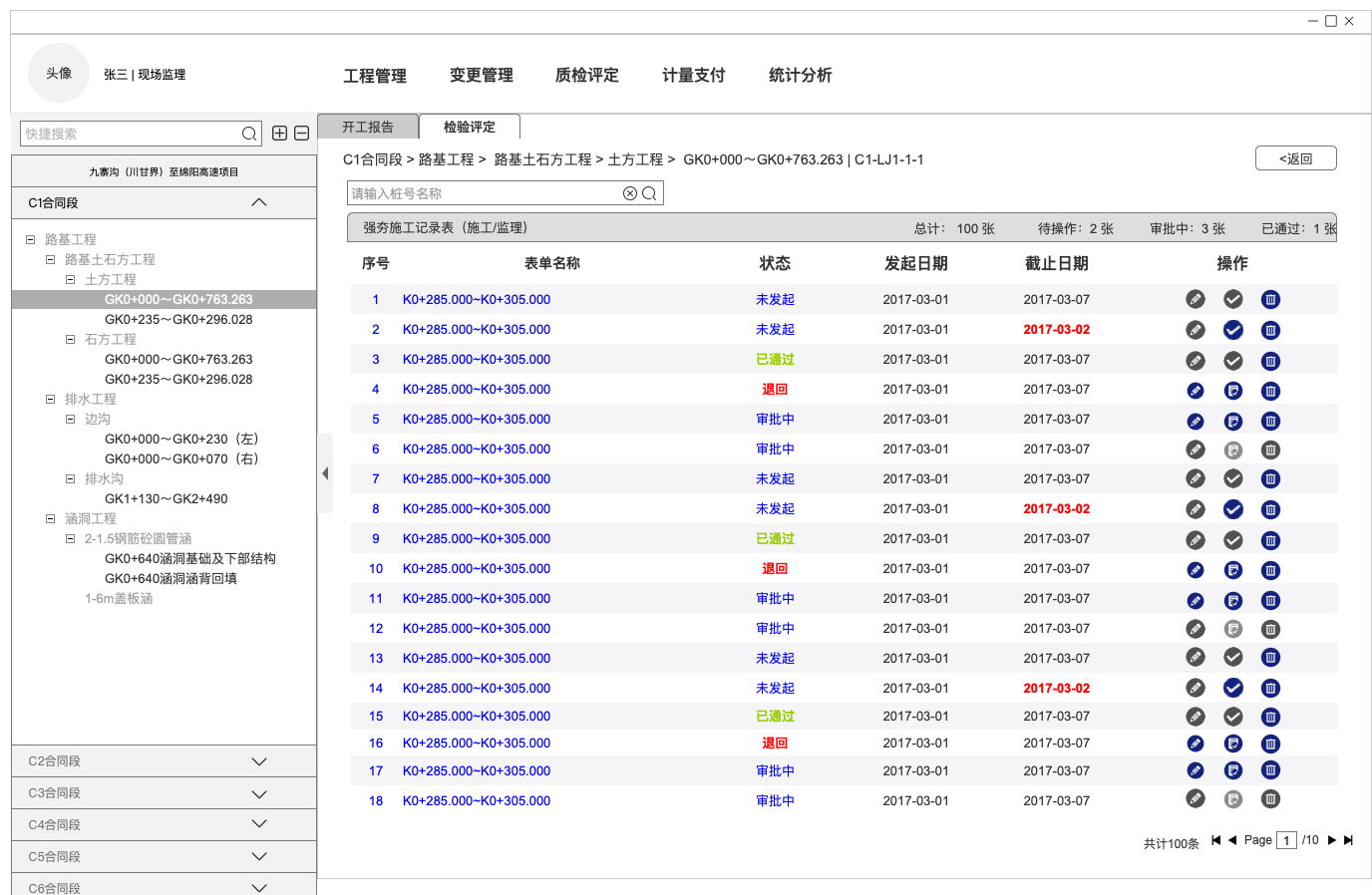Click the checkmark approve icon in row 2
Viewport: 1372px width, 895px height.
coord(1233,330)
